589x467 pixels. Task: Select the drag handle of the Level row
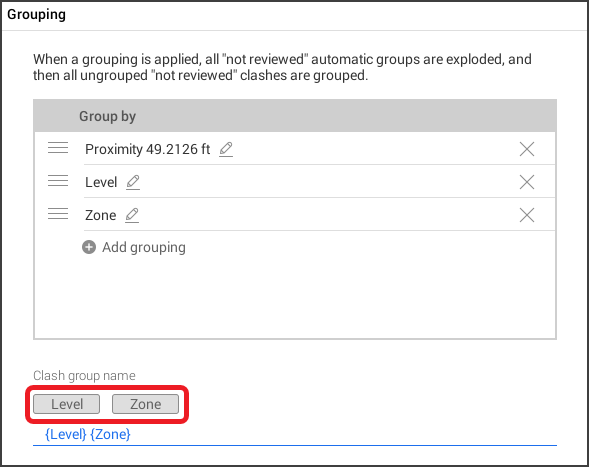58,181
